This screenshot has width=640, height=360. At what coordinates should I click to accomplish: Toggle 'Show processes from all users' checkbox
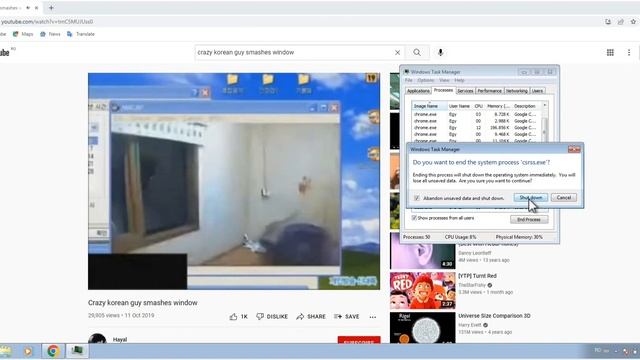point(414,218)
